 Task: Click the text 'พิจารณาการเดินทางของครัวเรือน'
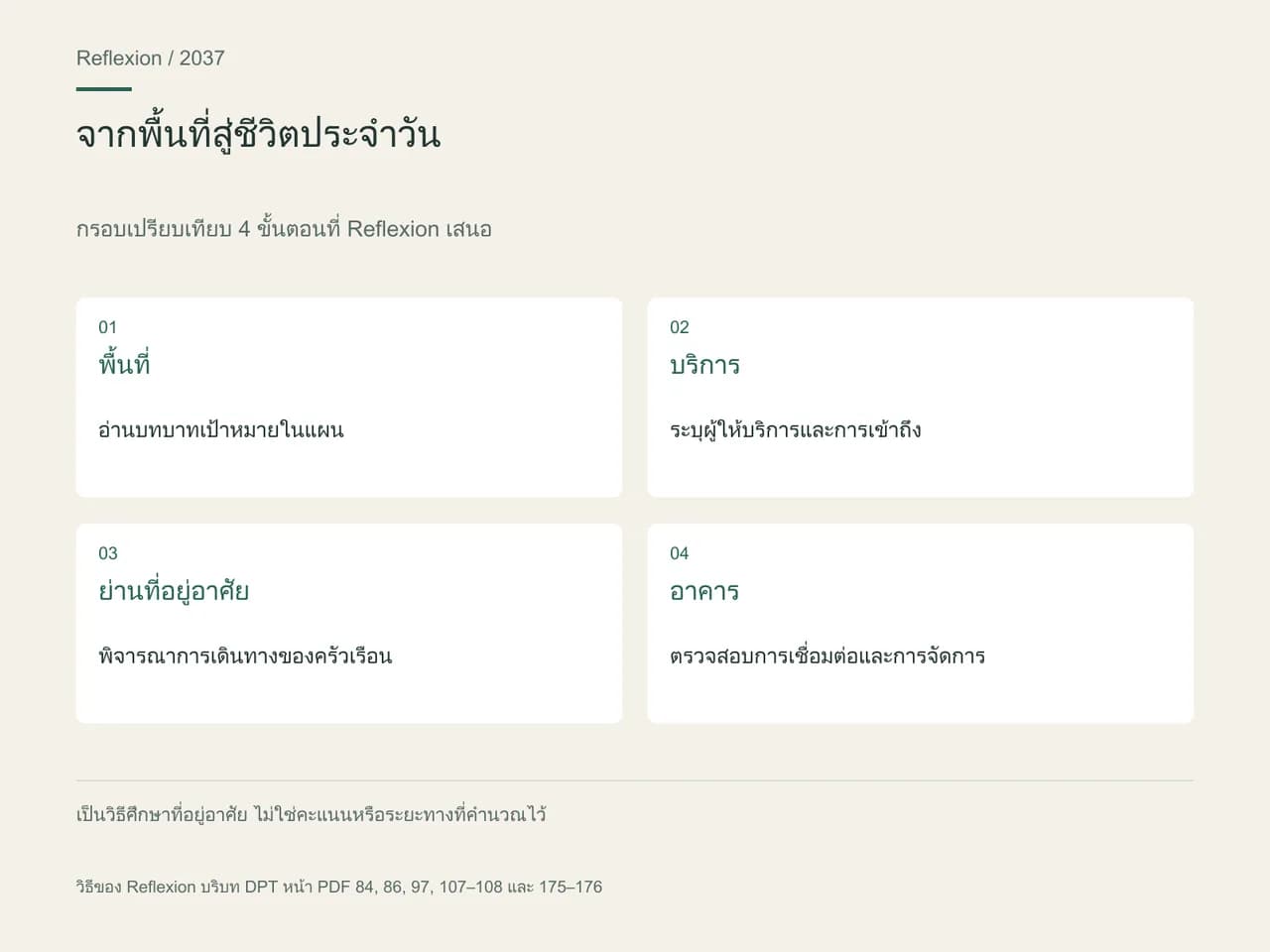click(x=245, y=656)
